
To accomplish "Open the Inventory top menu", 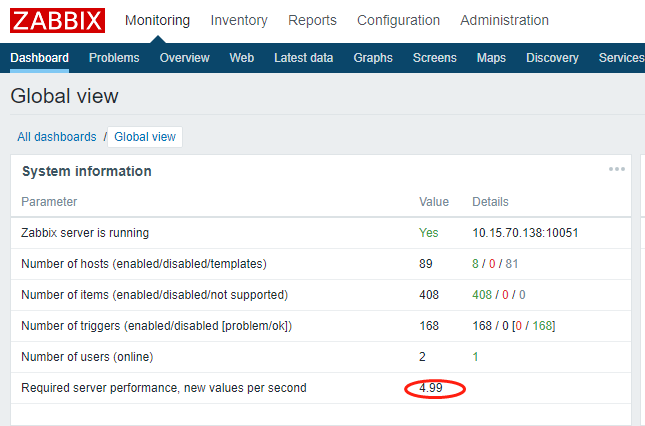I will pyautogui.click(x=239, y=20).
